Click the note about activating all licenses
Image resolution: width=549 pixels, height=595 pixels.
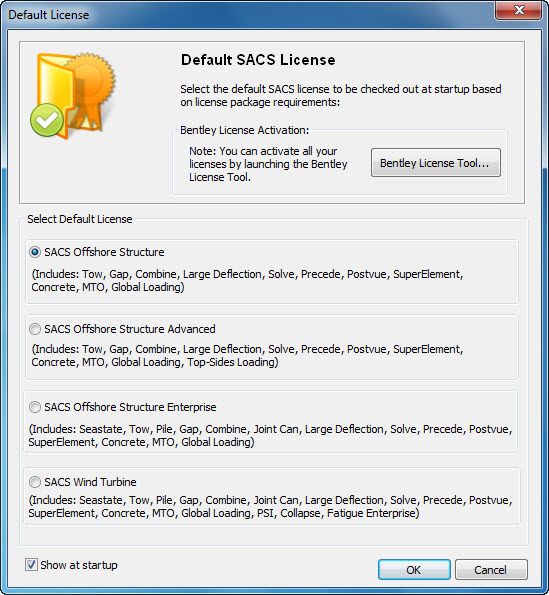268,164
